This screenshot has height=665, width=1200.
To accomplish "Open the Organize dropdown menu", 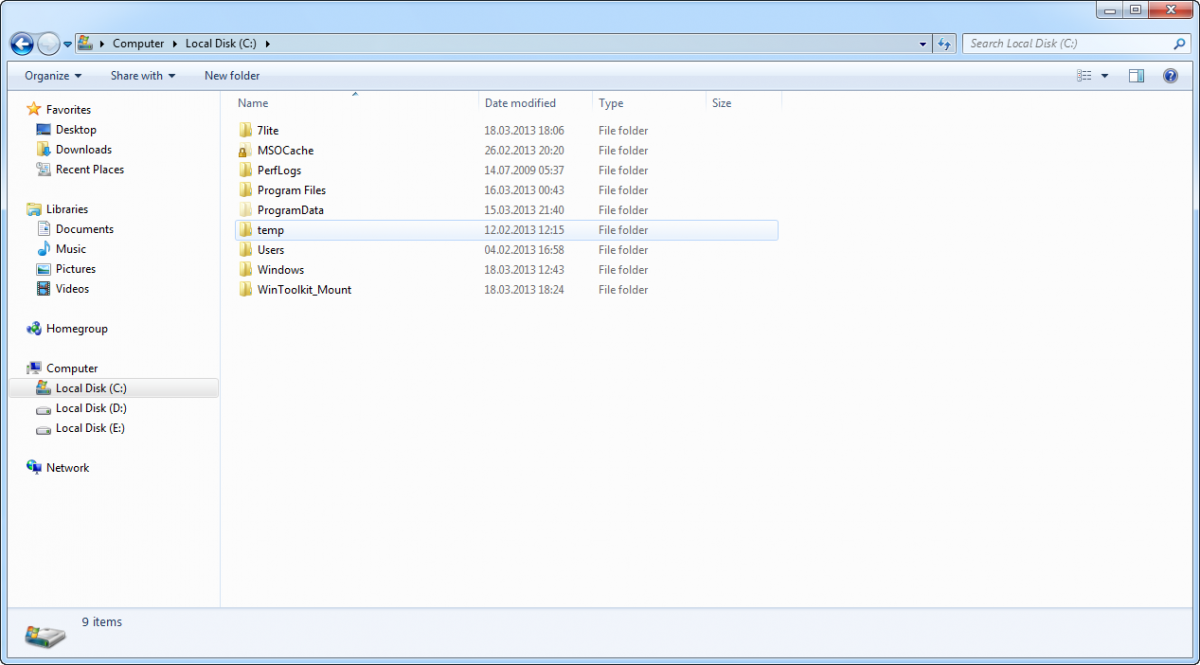I will [x=53, y=76].
